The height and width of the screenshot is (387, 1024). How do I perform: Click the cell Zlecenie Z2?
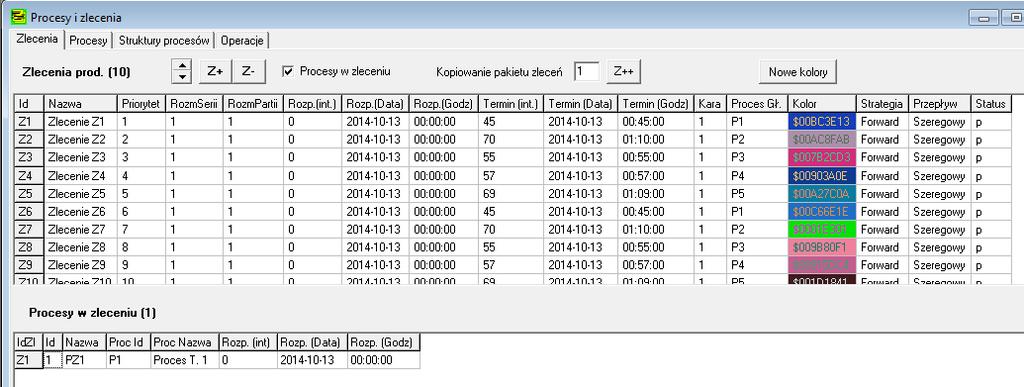[x=80, y=140]
